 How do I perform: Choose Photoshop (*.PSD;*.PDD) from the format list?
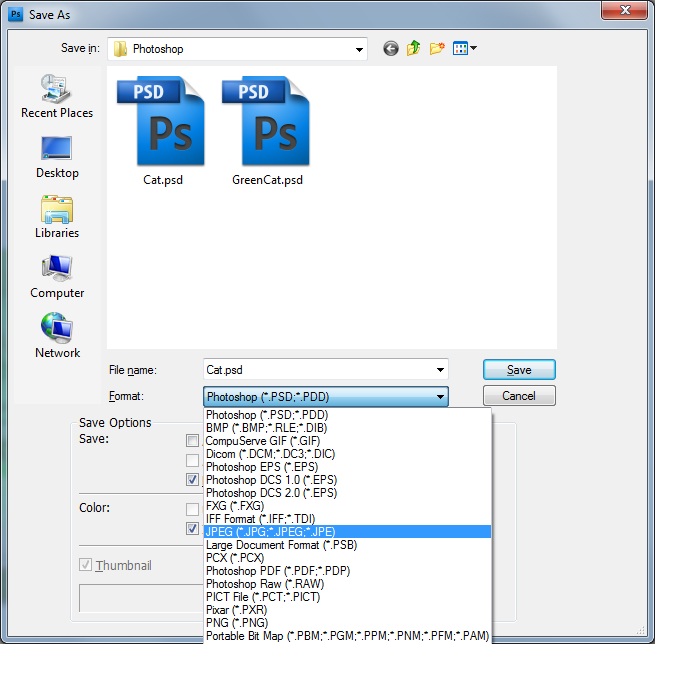[347, 415]
